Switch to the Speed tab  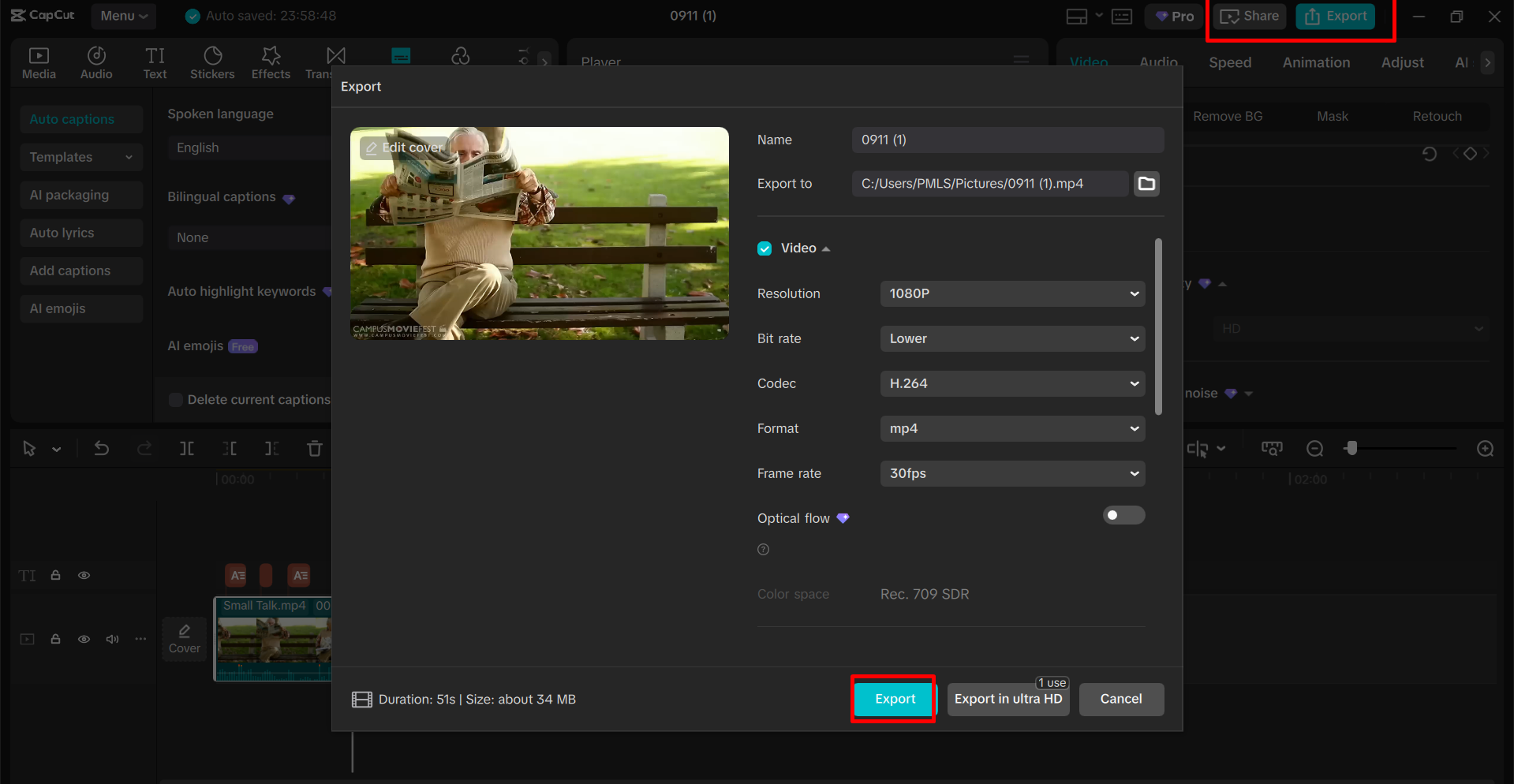(x=1229, y=62)
